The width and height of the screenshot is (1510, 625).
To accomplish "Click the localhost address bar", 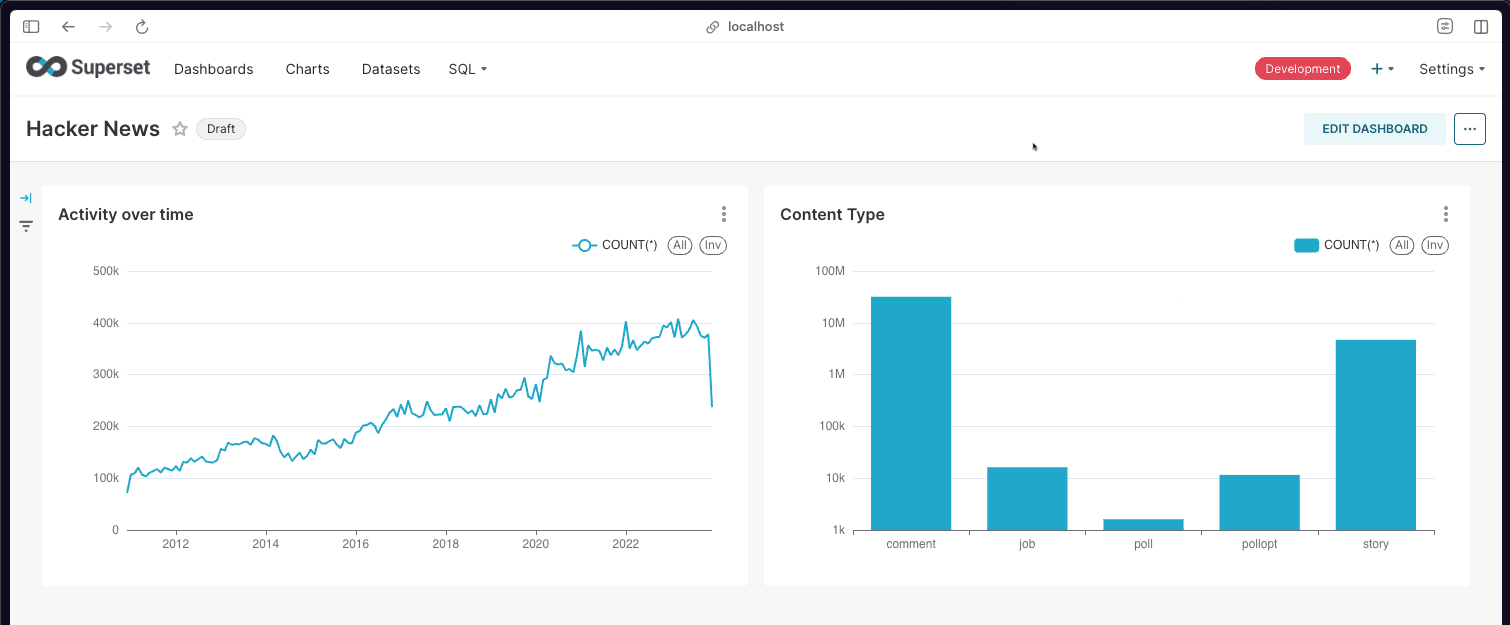I will click(x=755, y=27).
